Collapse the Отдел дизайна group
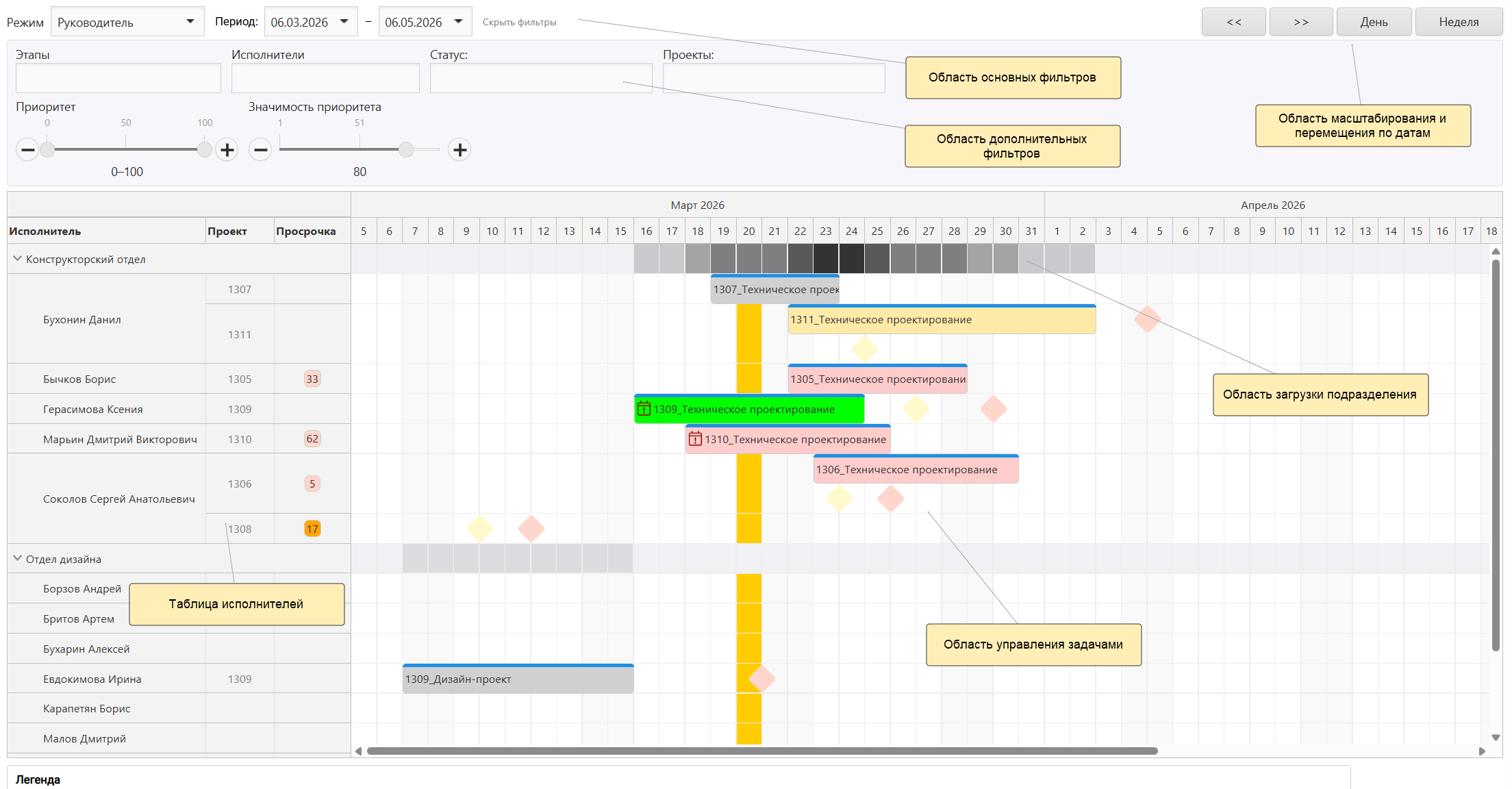Viewport: 1512px width, 789px height. click(x=17, y=559)
